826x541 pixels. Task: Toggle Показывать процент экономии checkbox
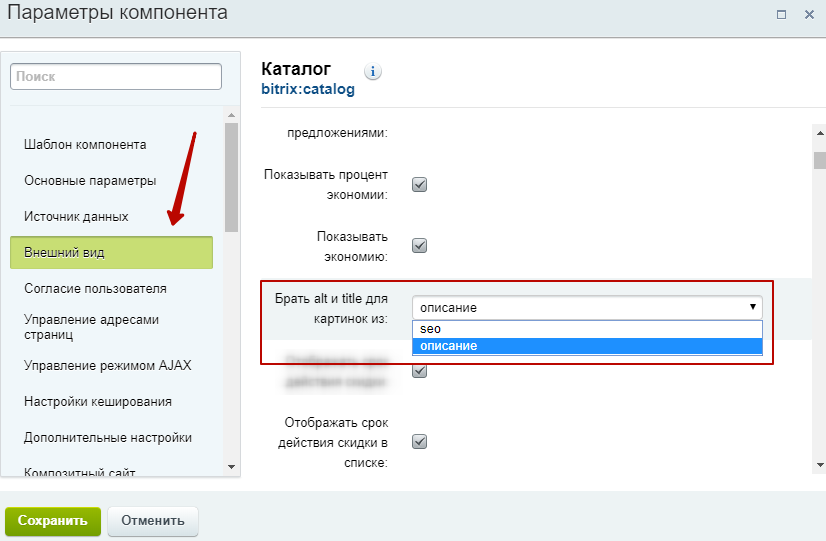[420, 184]
